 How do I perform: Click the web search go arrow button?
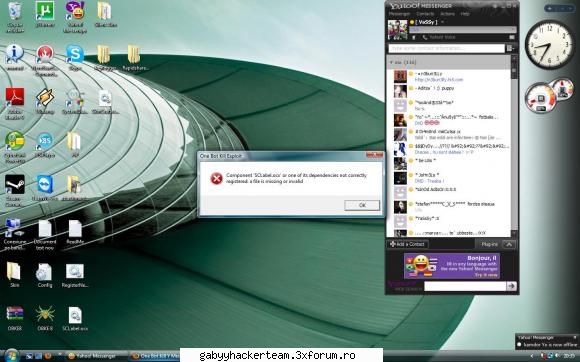coord(512,286)
